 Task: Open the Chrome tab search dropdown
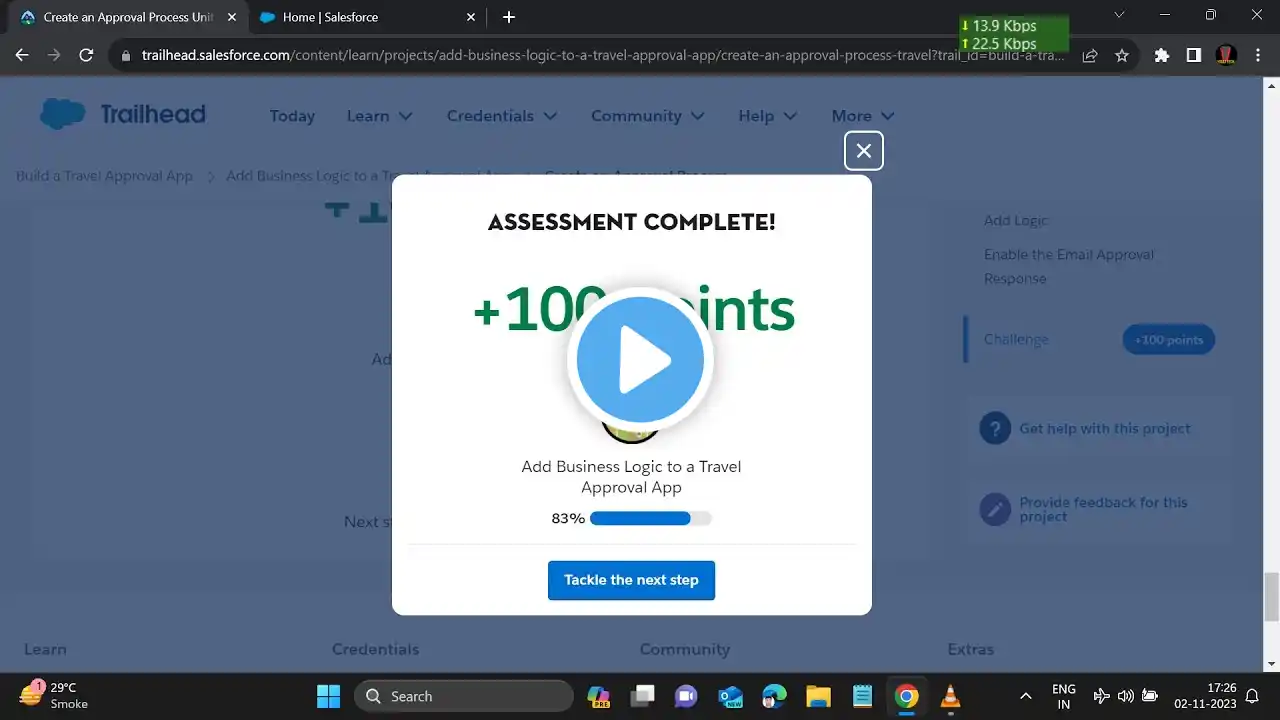click(x=1119, y=15)
